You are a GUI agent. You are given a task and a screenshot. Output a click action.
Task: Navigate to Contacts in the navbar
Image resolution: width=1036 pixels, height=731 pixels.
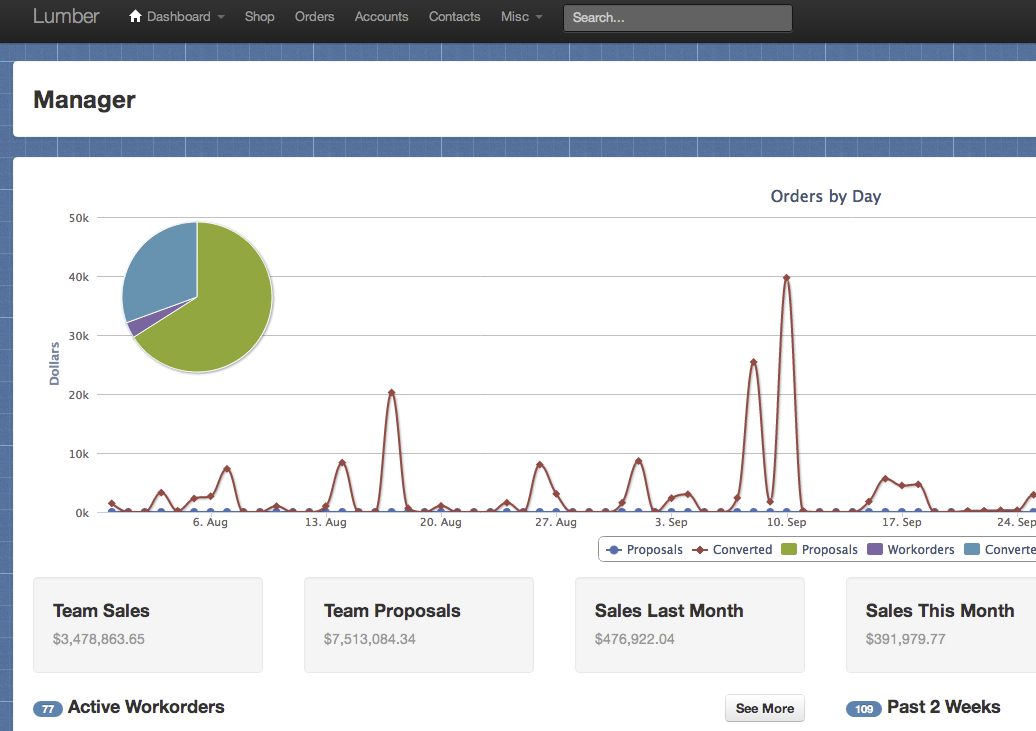click(454, 17)
